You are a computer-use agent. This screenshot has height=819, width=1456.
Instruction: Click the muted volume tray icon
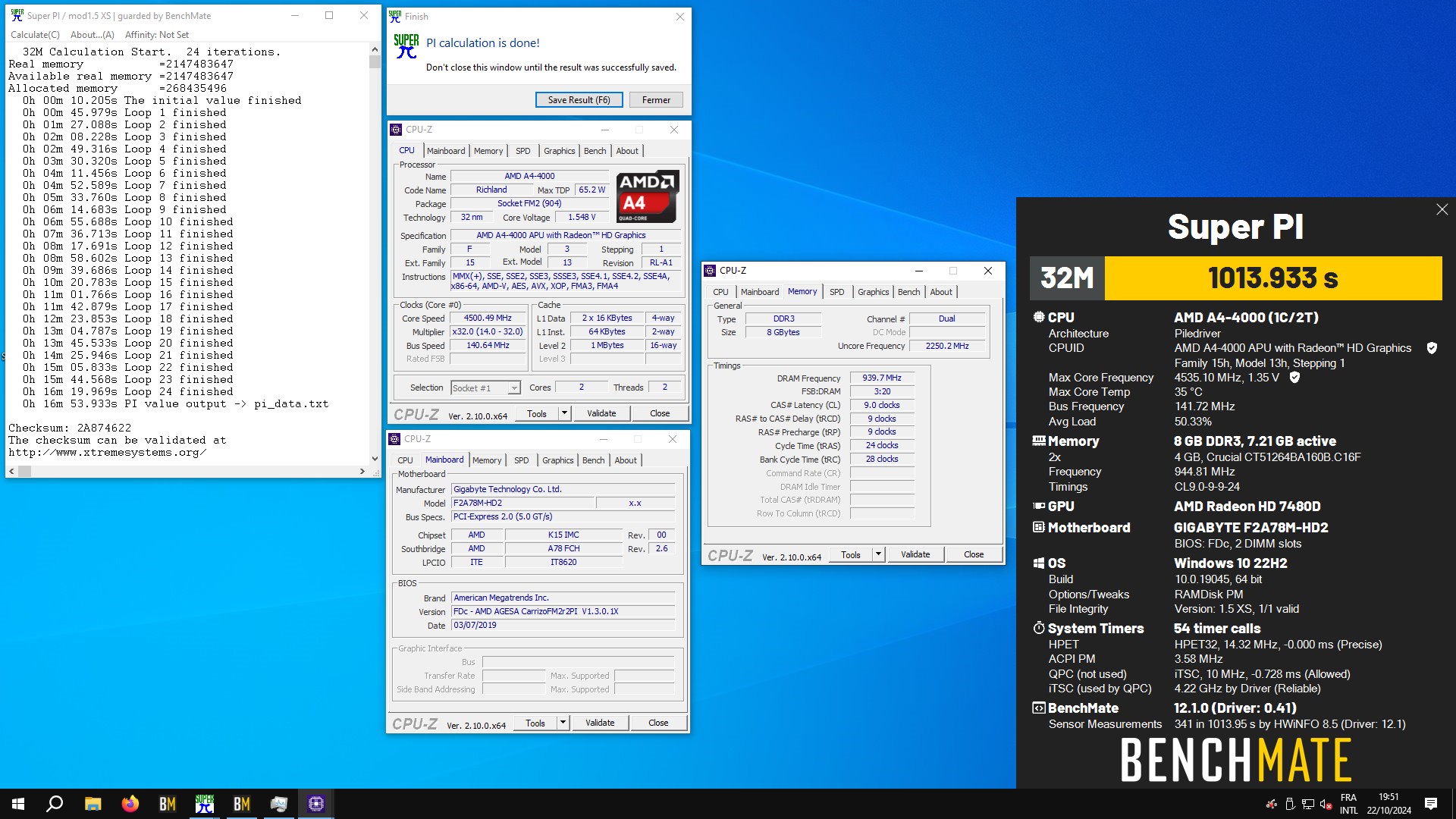[1326, 804]
